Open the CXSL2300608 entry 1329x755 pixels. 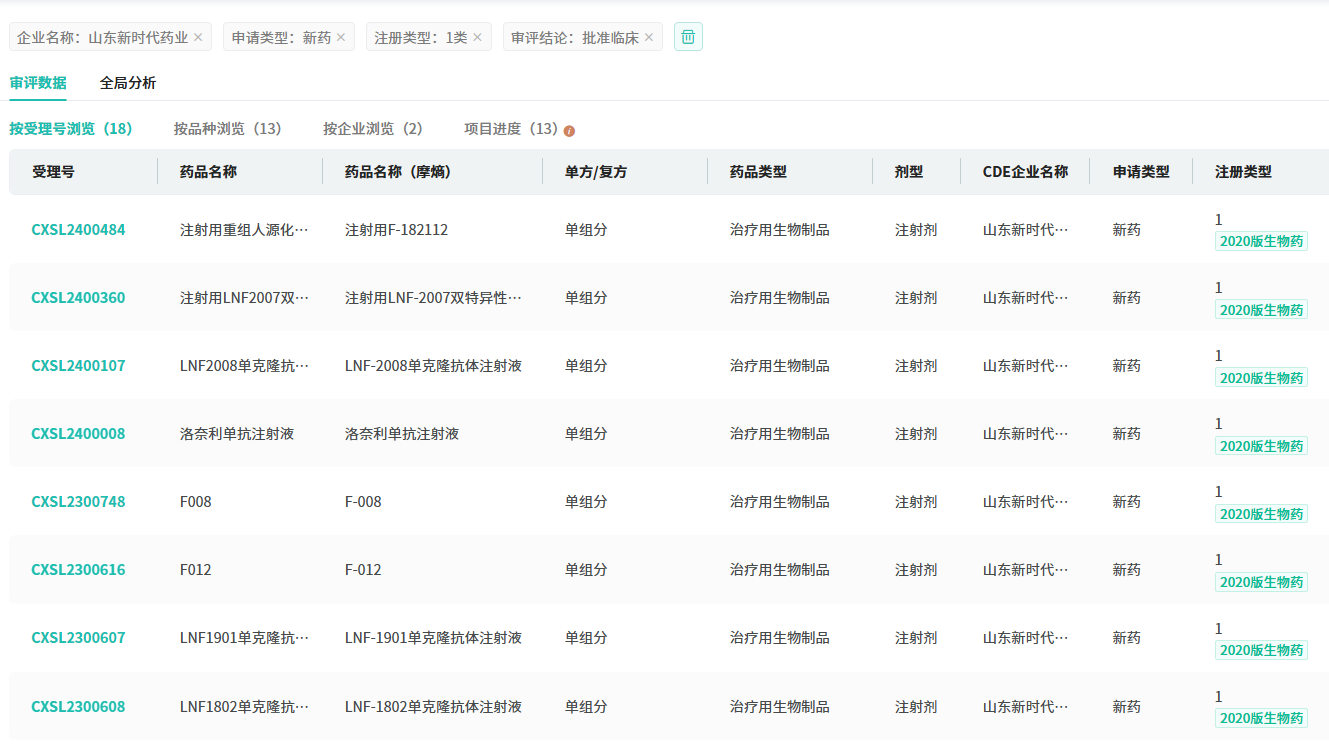coord(78,707)
